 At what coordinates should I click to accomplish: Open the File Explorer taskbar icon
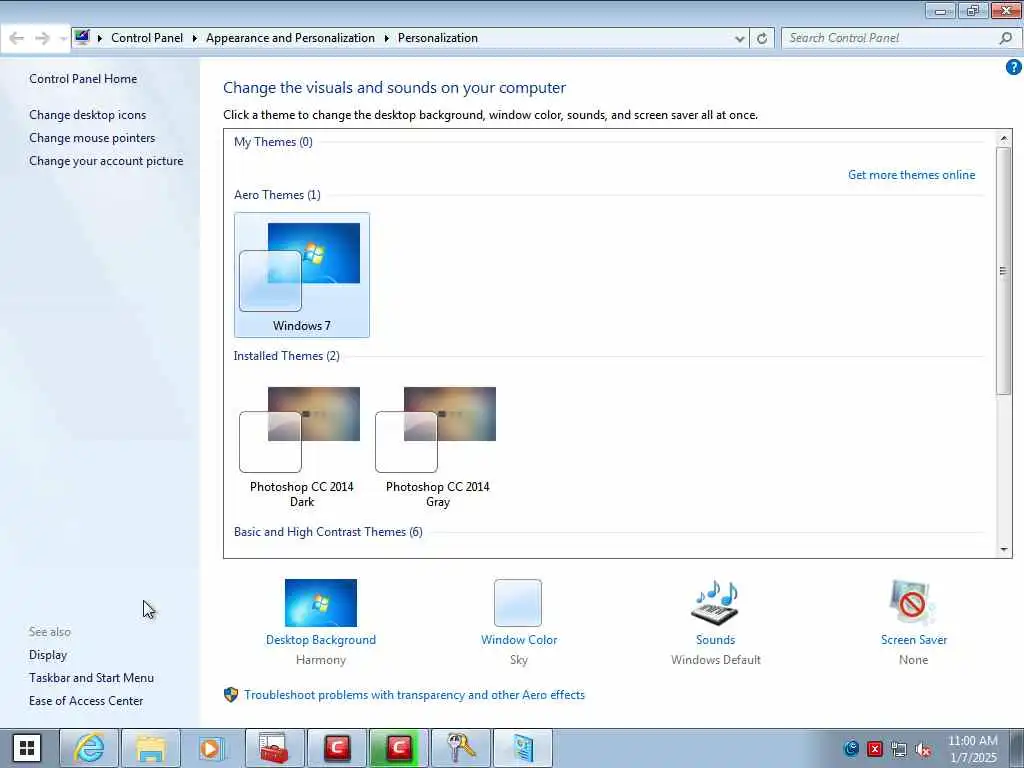coord(151,748)
